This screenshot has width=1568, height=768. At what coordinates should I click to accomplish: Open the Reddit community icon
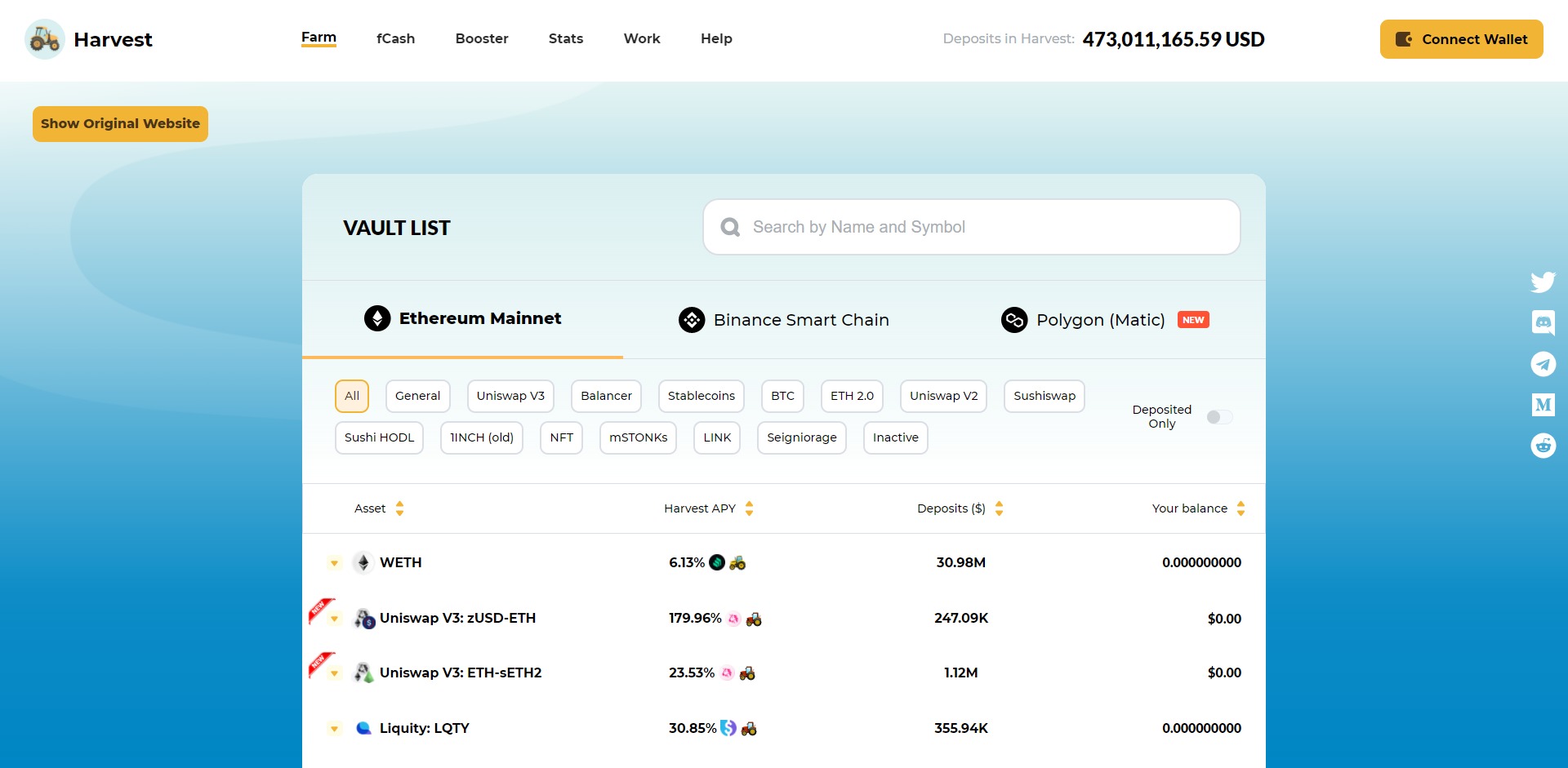pyautogui.click(x=1543, y=446)
